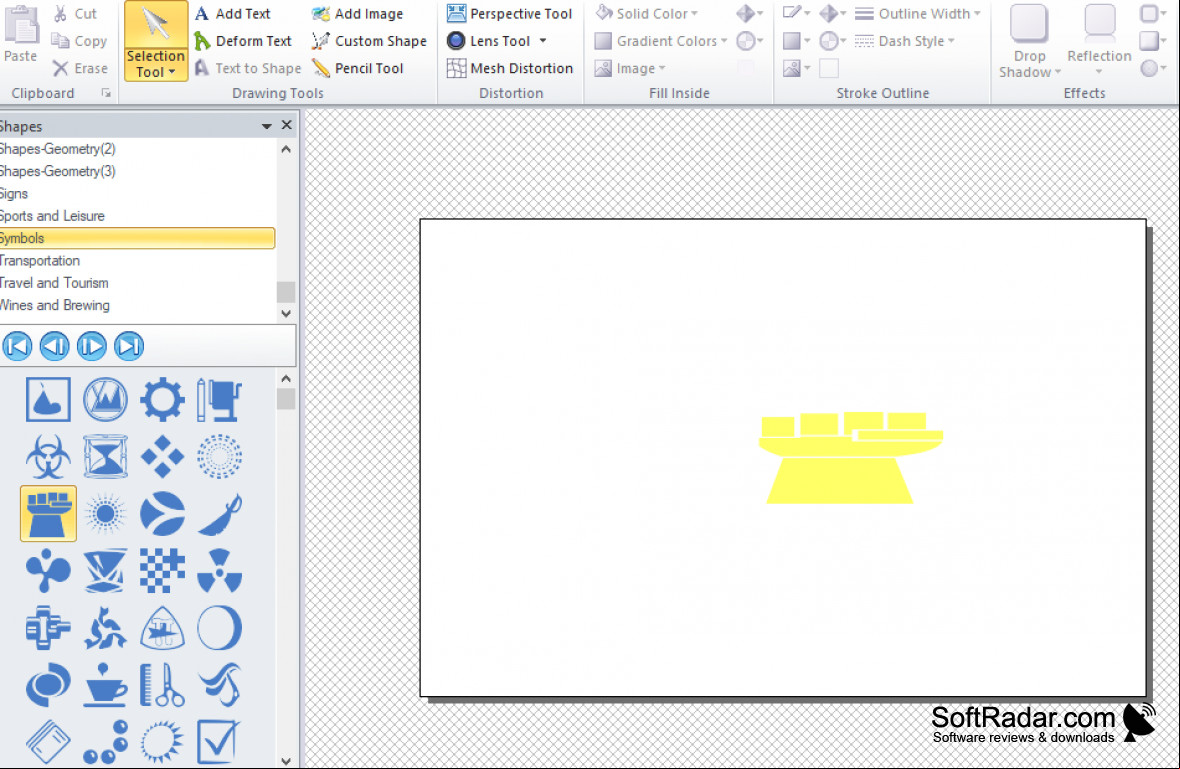
Task: Select Sports and Leisure category
Action: tap(138, 216)
